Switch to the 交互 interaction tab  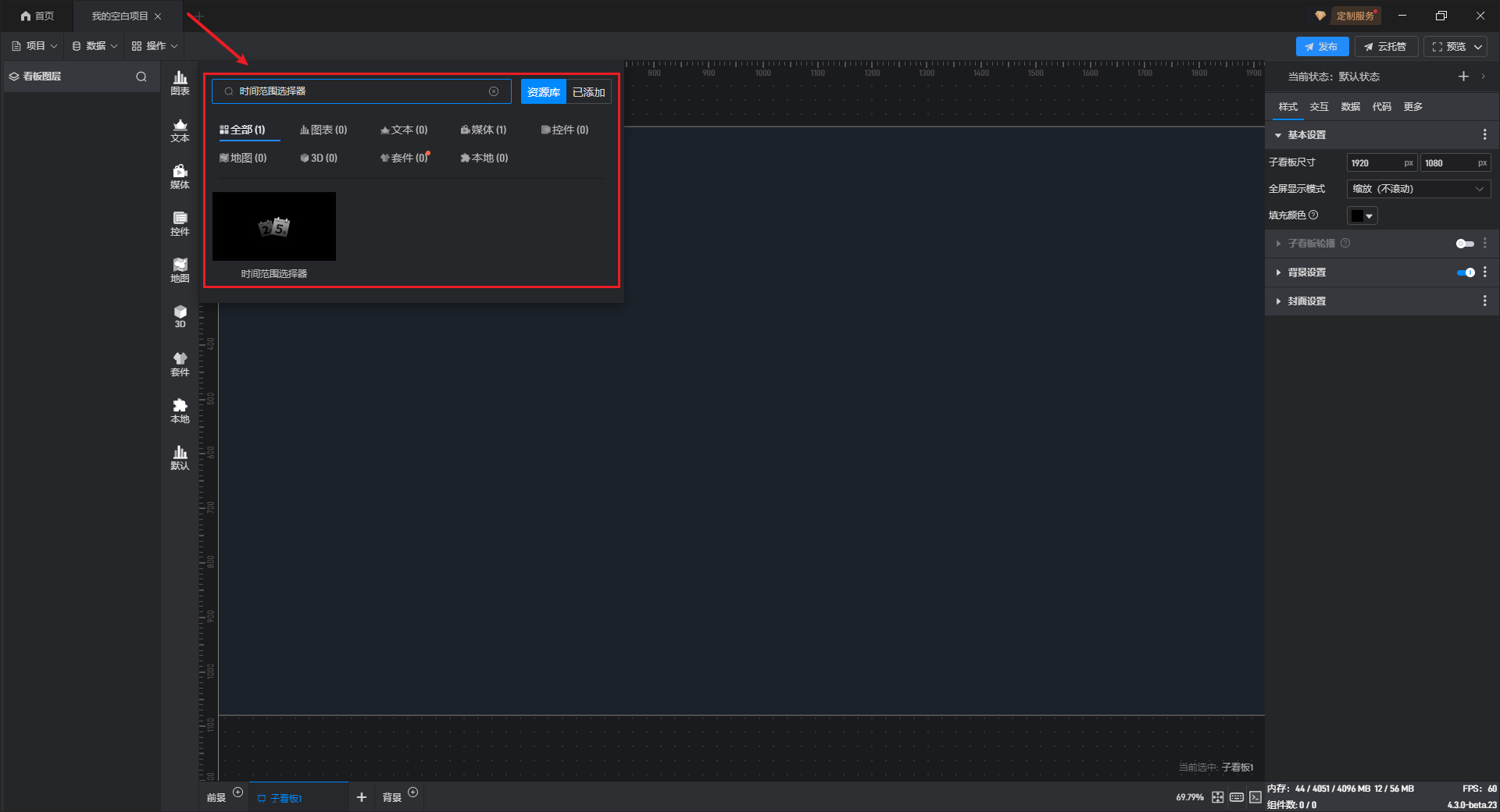coord(1319,107)
